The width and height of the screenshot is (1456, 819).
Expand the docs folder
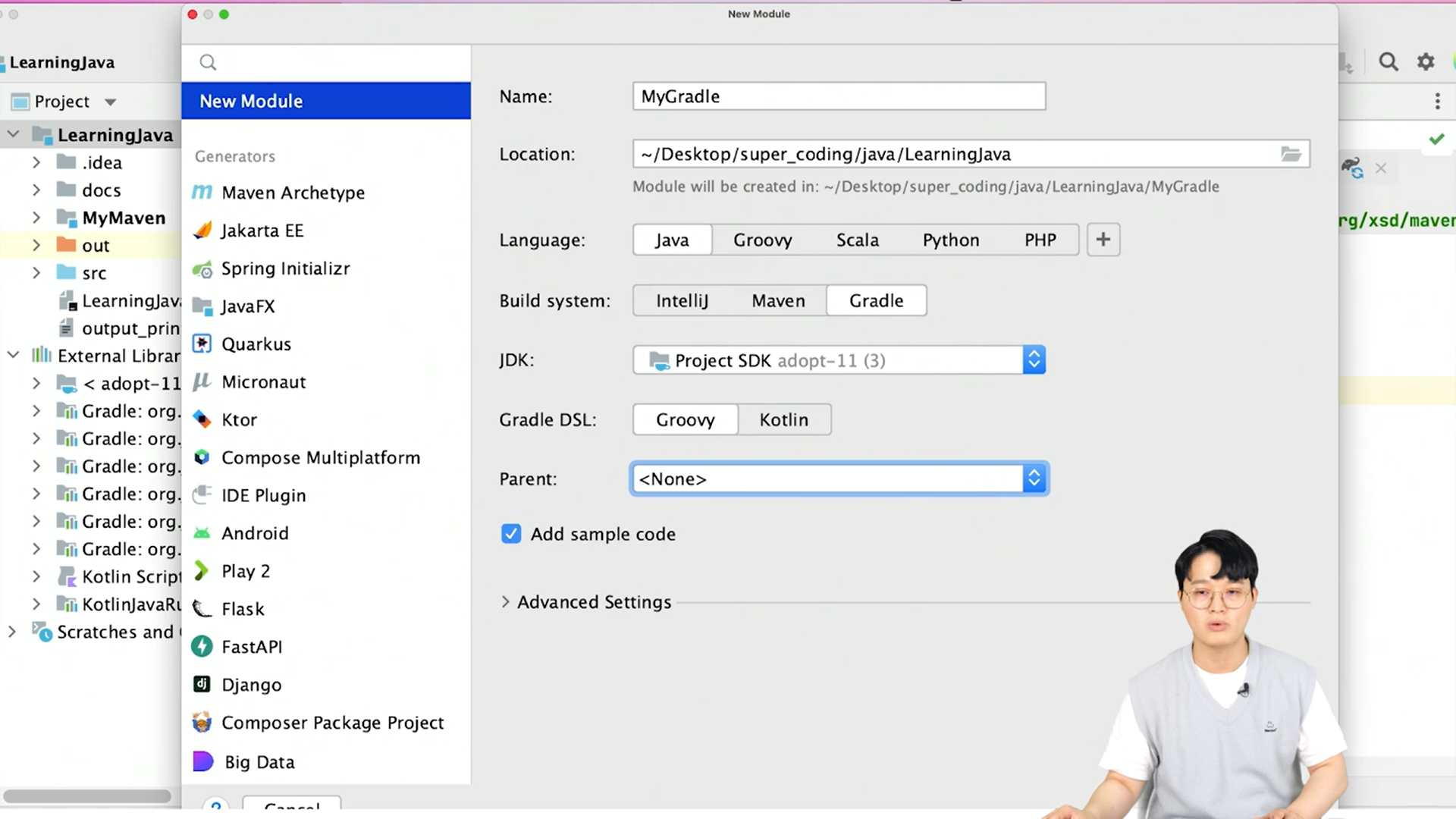(x=36, y=190)
